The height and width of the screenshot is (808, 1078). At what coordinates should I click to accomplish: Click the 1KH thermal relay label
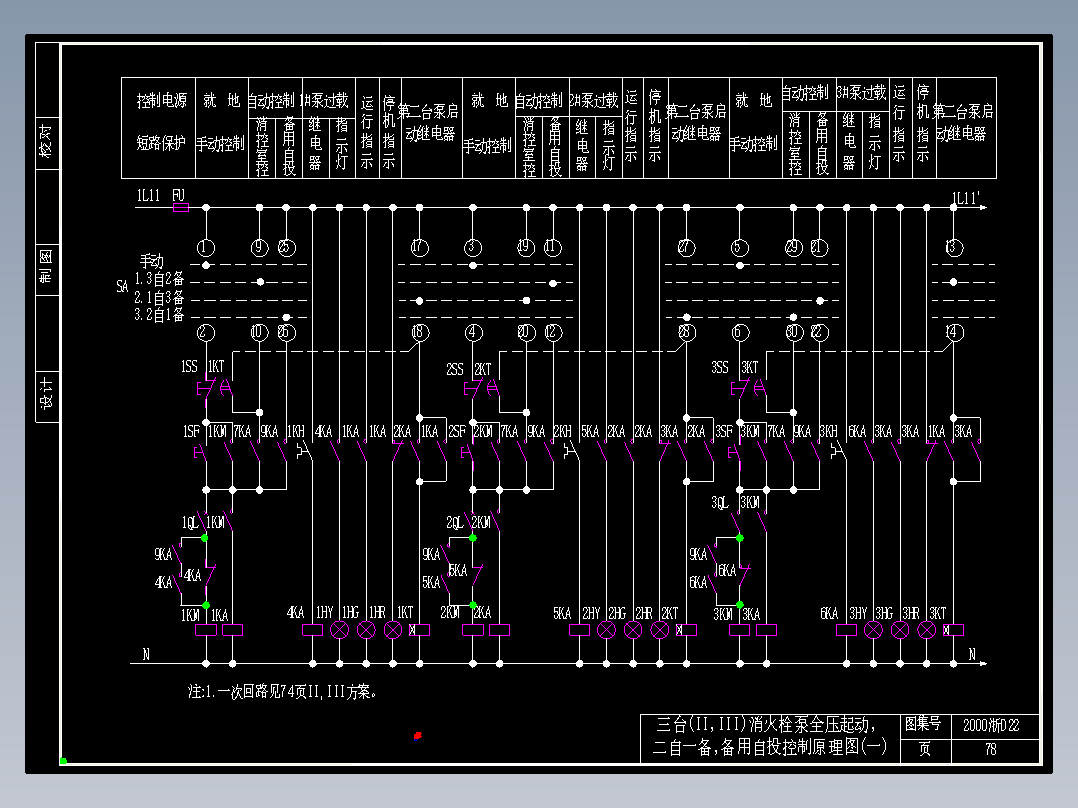click(296, 431)
